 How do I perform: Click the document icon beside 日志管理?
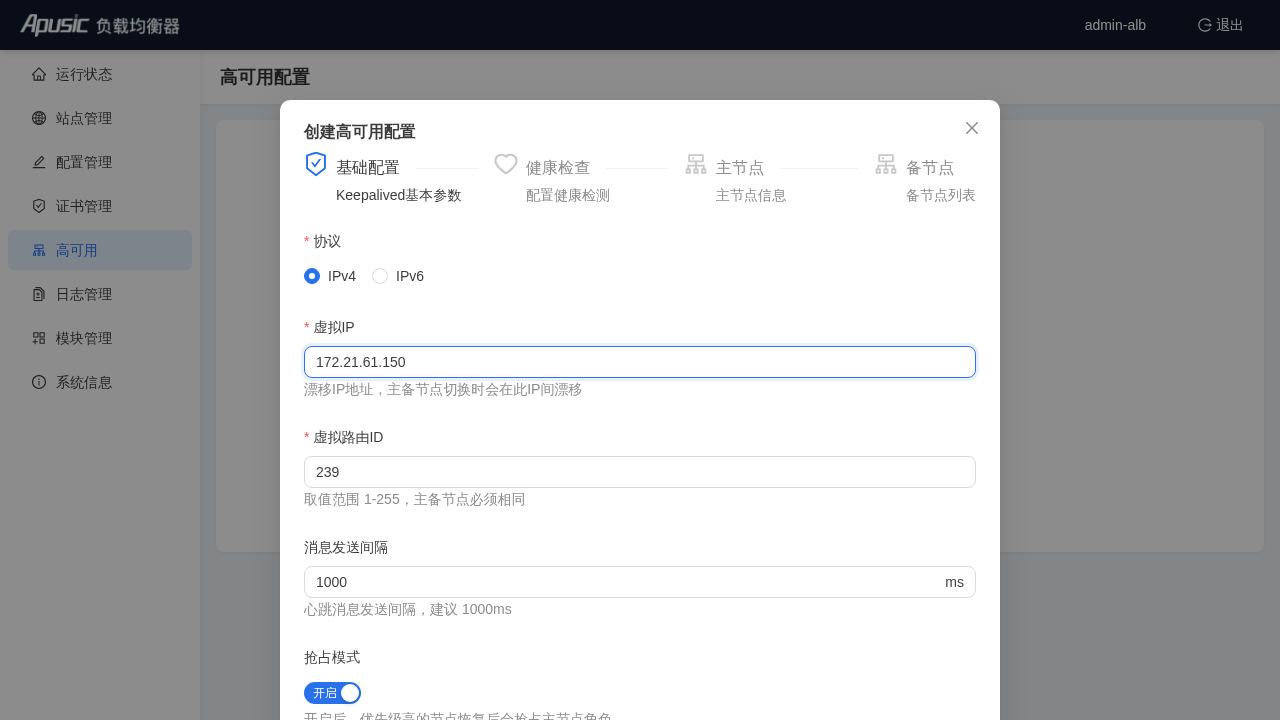coord(39,294)
